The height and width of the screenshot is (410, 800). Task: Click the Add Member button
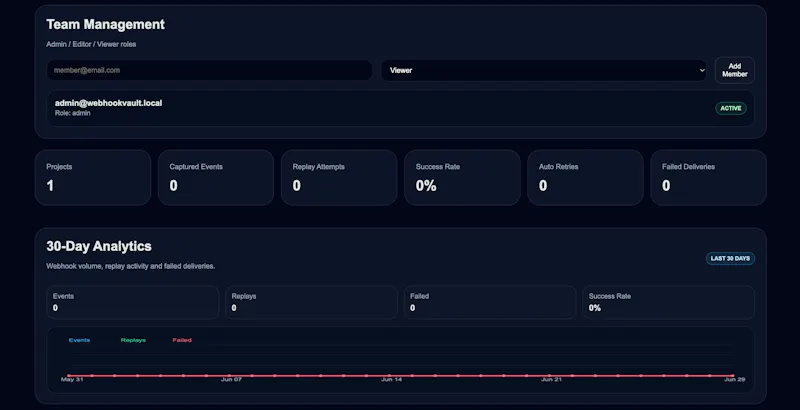click(x=735, y=70)
